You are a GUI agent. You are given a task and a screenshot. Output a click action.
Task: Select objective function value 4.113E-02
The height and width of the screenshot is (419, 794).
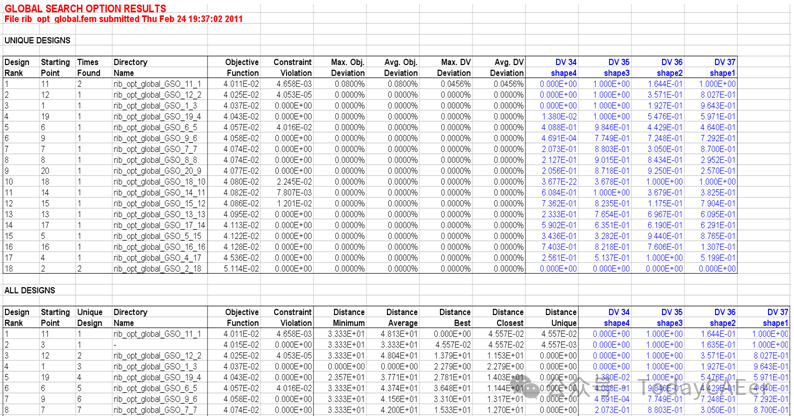click(x=241, y=225)
